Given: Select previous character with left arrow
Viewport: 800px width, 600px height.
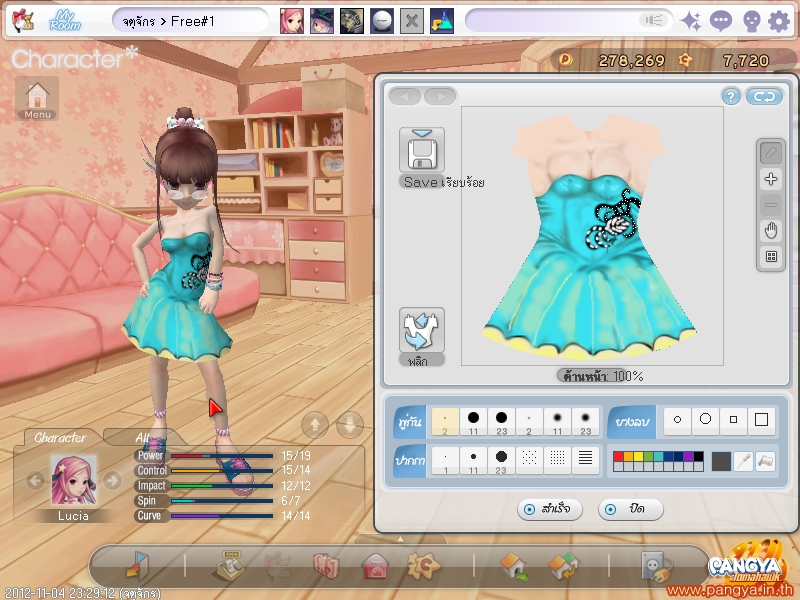Looking at the screenshot, I should point(35,481).
